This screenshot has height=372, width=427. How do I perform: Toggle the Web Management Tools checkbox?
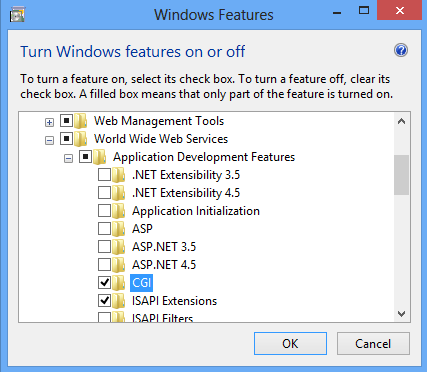pos(66,120)
